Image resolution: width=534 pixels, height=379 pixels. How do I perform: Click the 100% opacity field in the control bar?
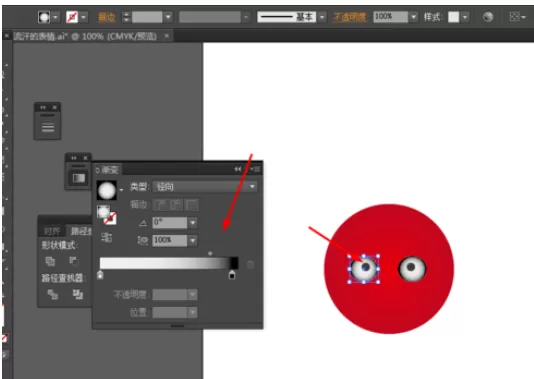(391, 17)
